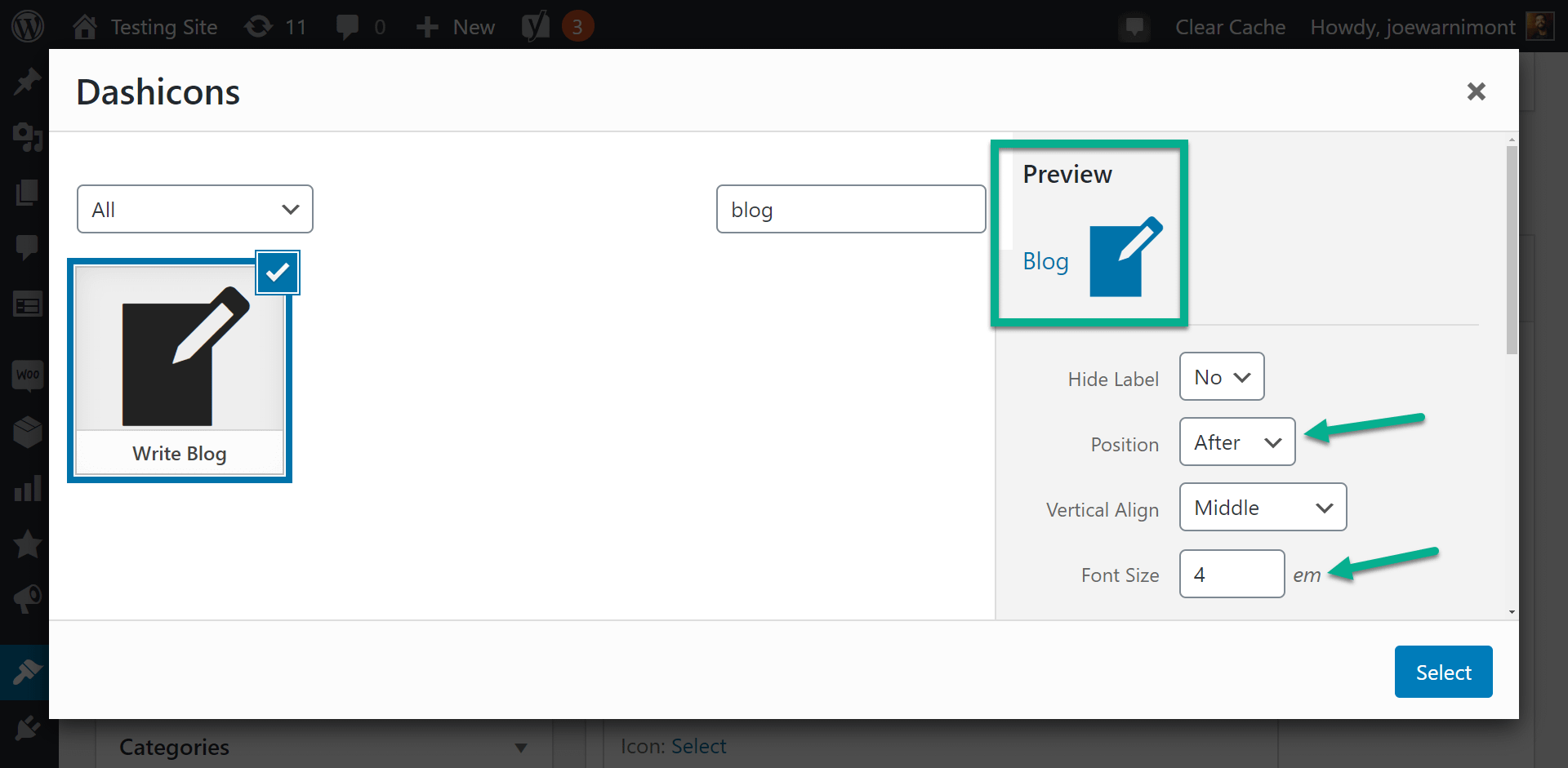Click the Clear Cache link
This screenshot has width=1568, height=768.
[1230, 27]
